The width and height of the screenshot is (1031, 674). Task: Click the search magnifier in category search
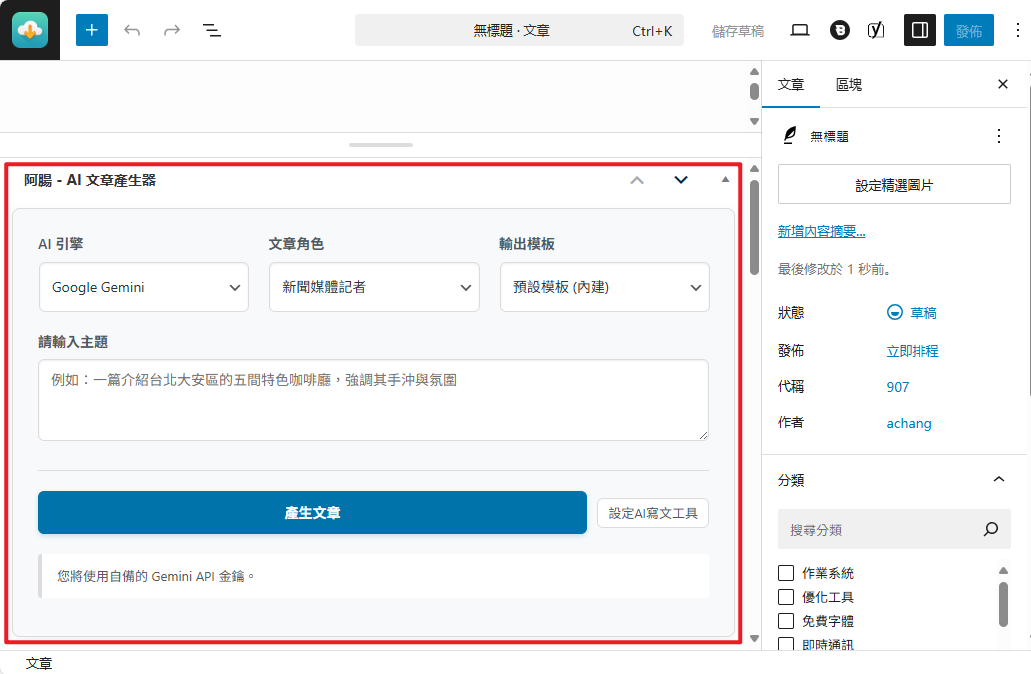(991, 529)
